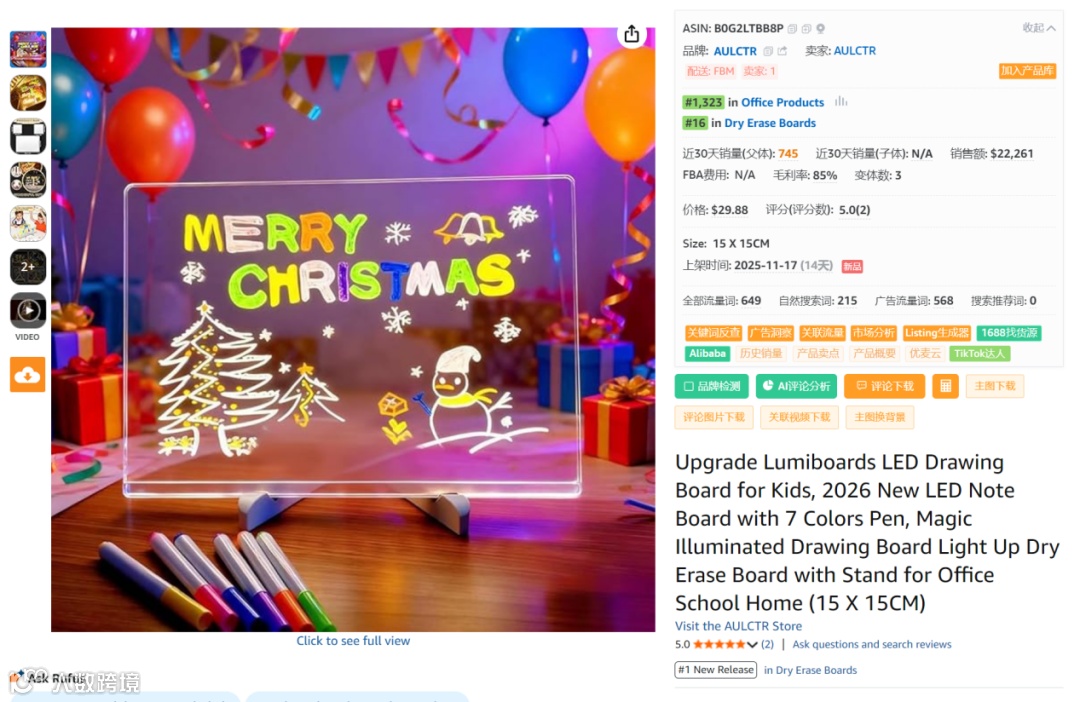This screenshot has width=1080, height=702.
Task: Click the orange calculator icon button
Action: (x=945, y=386)
